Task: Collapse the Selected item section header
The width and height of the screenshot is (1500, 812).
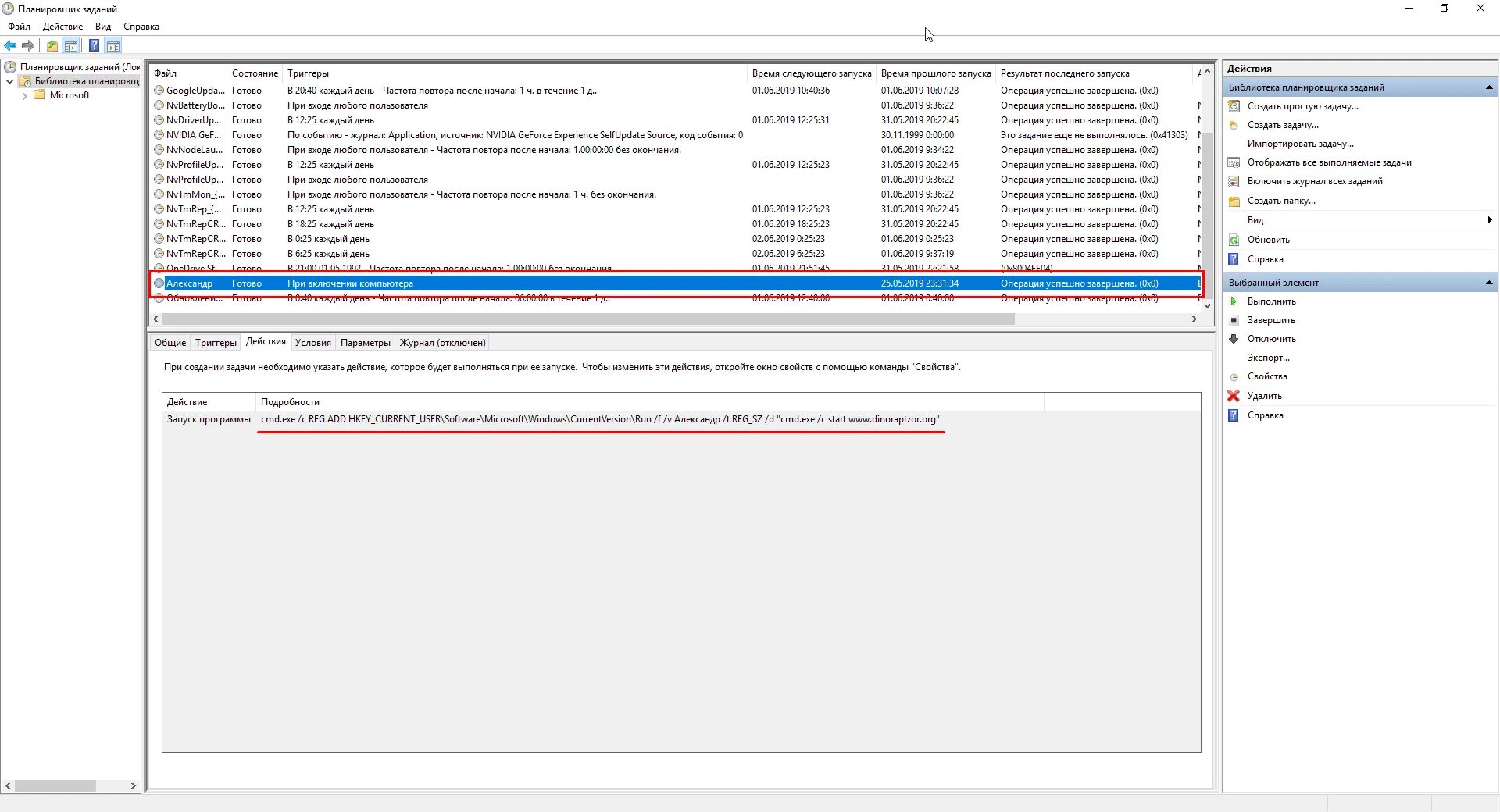Action: click(1488, 283)
